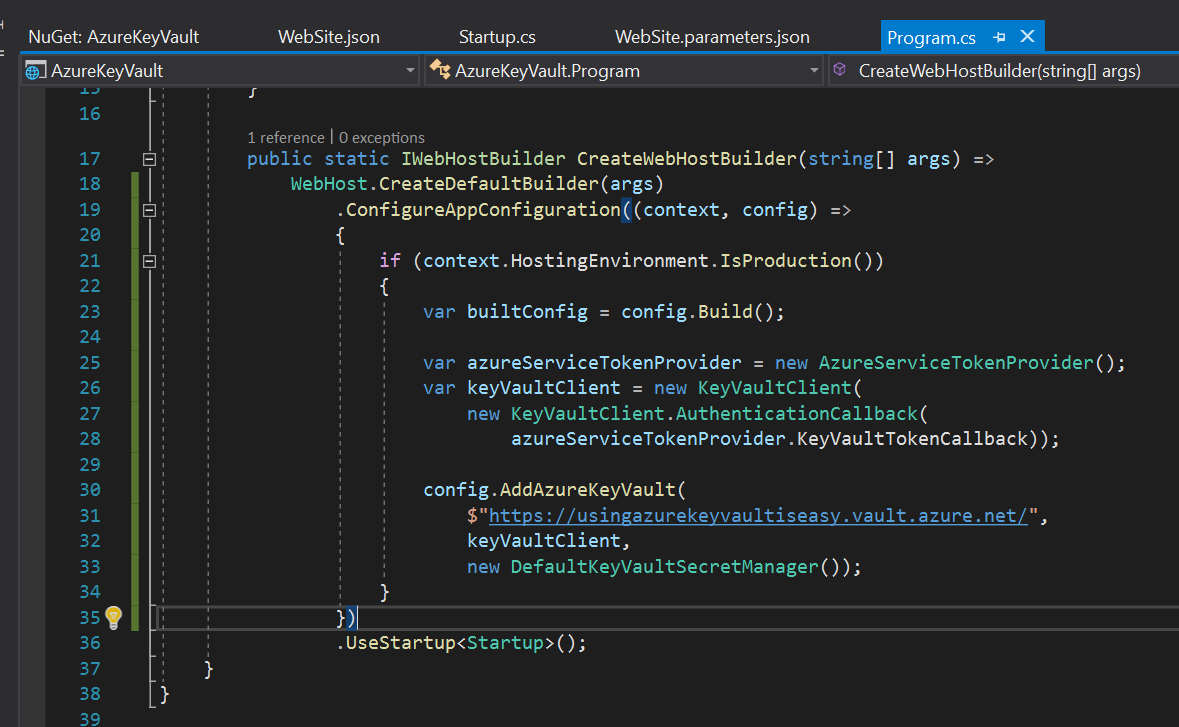Collapse the outlining region at line 17
Viewport: 1179px width, 727px height.
click(149, 159)
